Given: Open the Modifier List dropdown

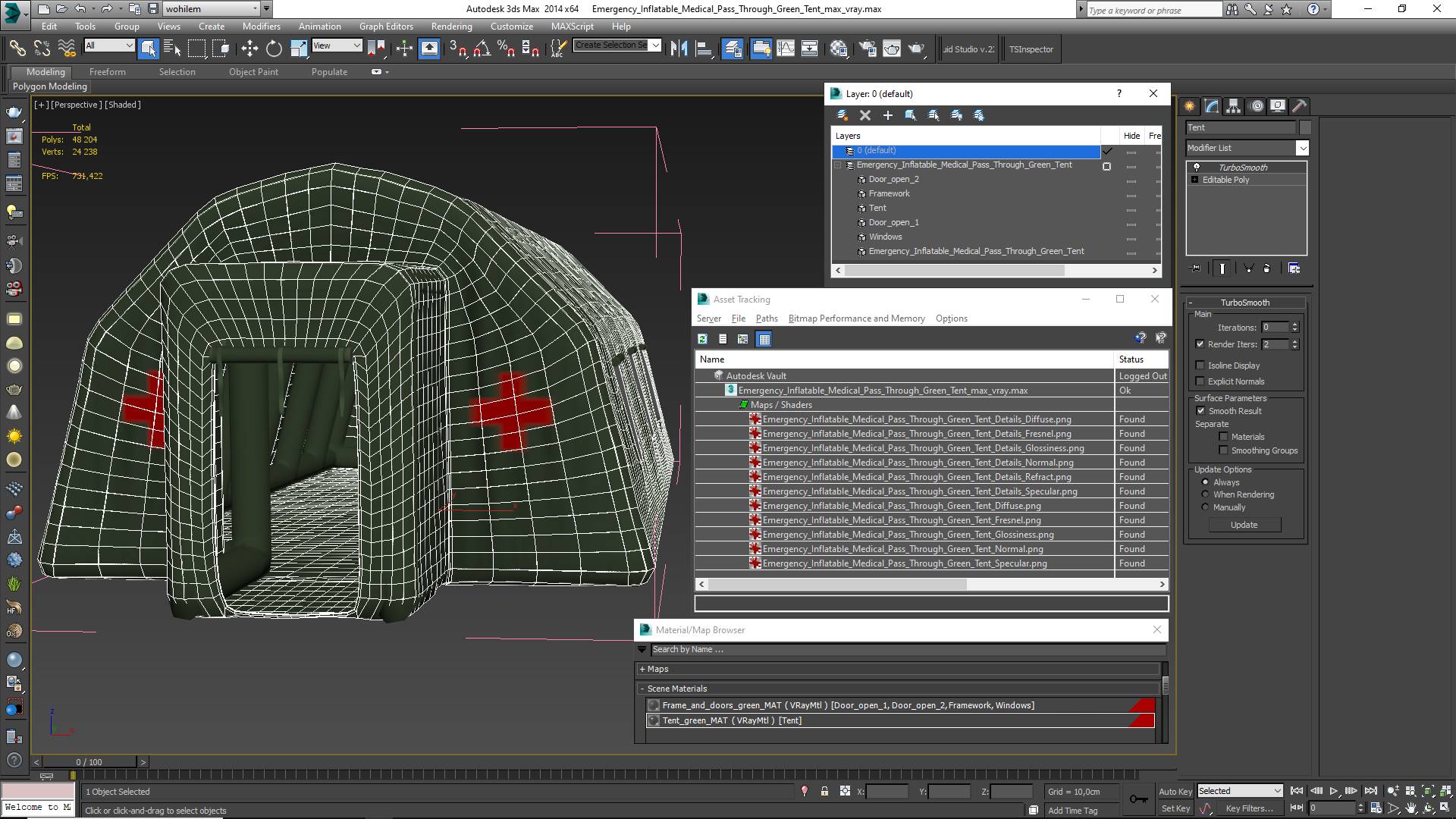Looking at the screenshot, I should click(x=1302, y=148).
